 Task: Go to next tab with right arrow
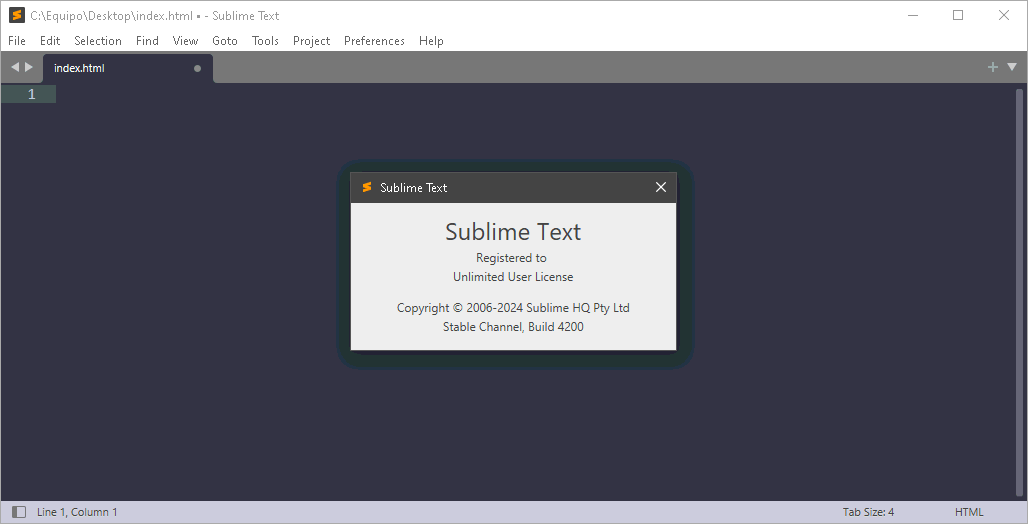pos(29,67)
